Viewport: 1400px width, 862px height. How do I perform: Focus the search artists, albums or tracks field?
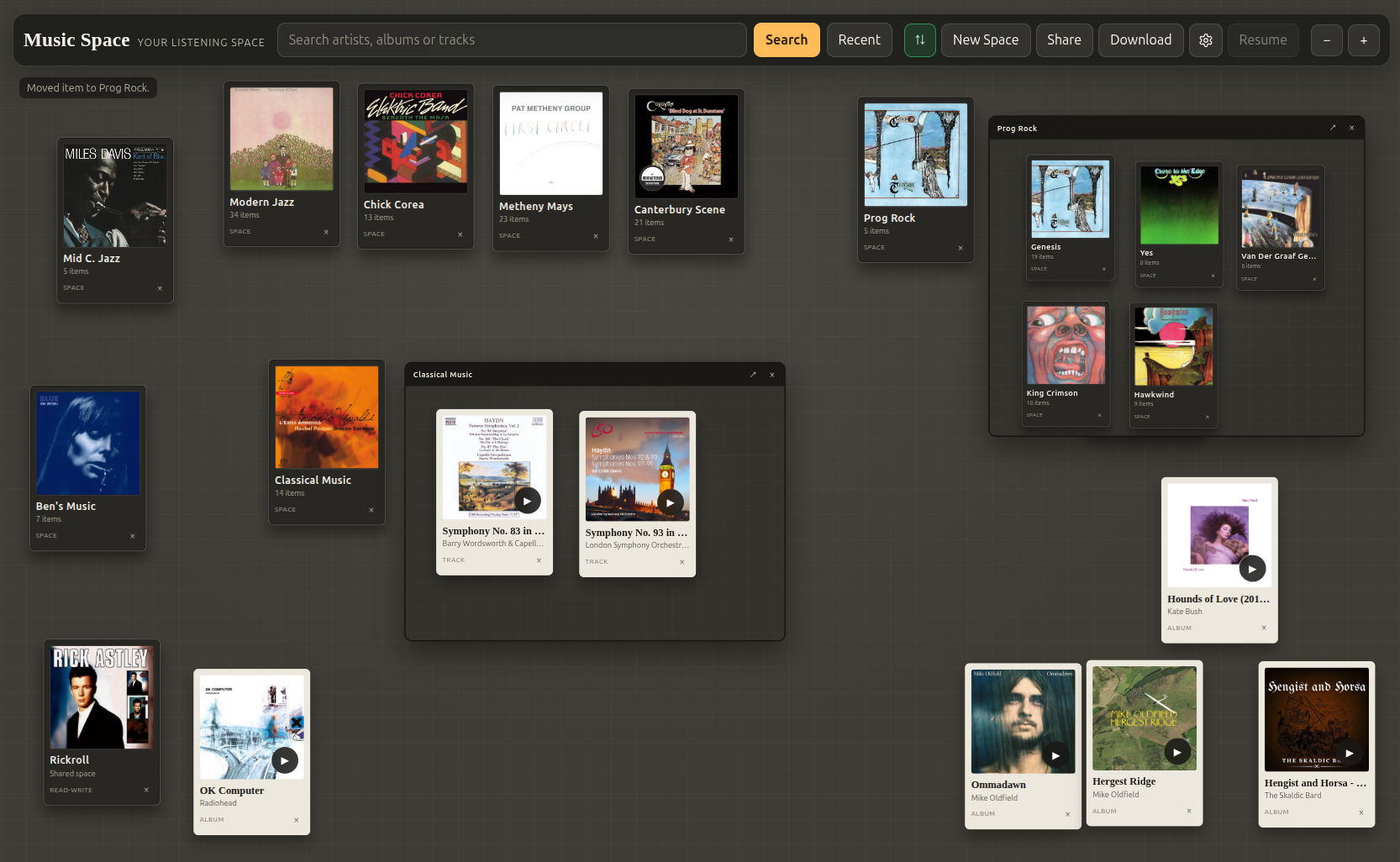512,40
